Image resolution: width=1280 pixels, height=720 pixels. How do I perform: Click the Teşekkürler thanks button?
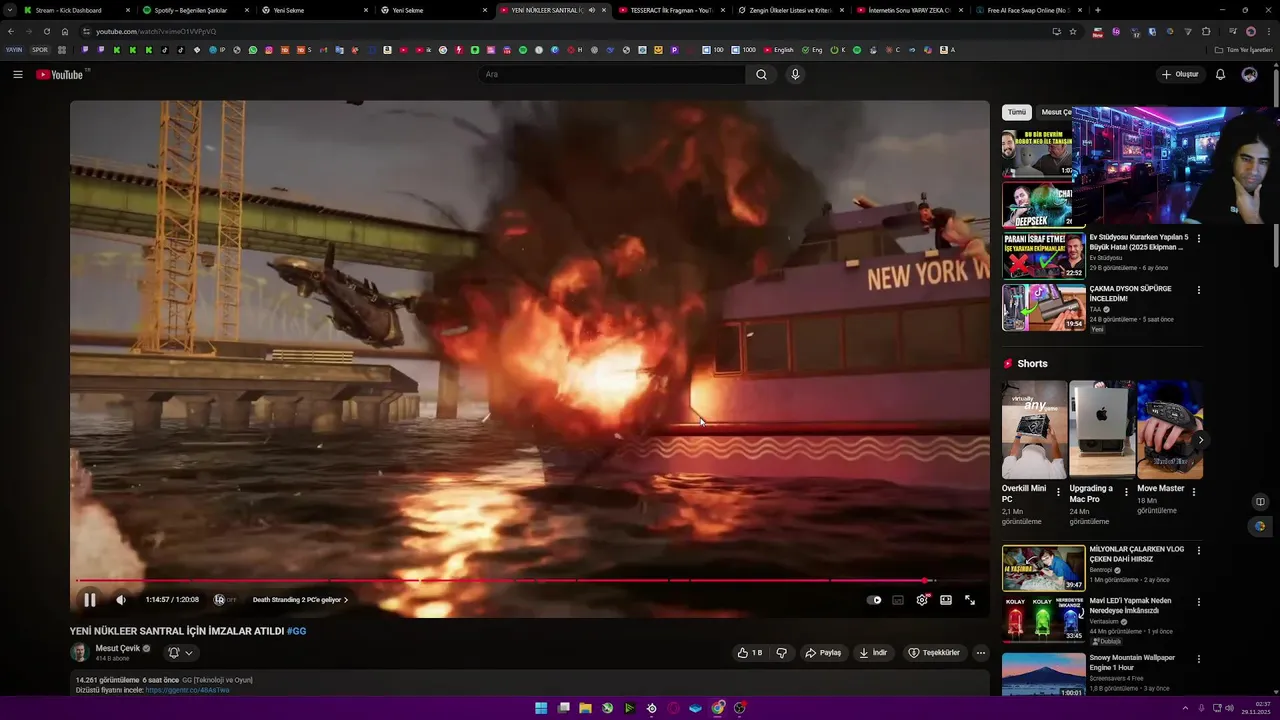point(934,653)
